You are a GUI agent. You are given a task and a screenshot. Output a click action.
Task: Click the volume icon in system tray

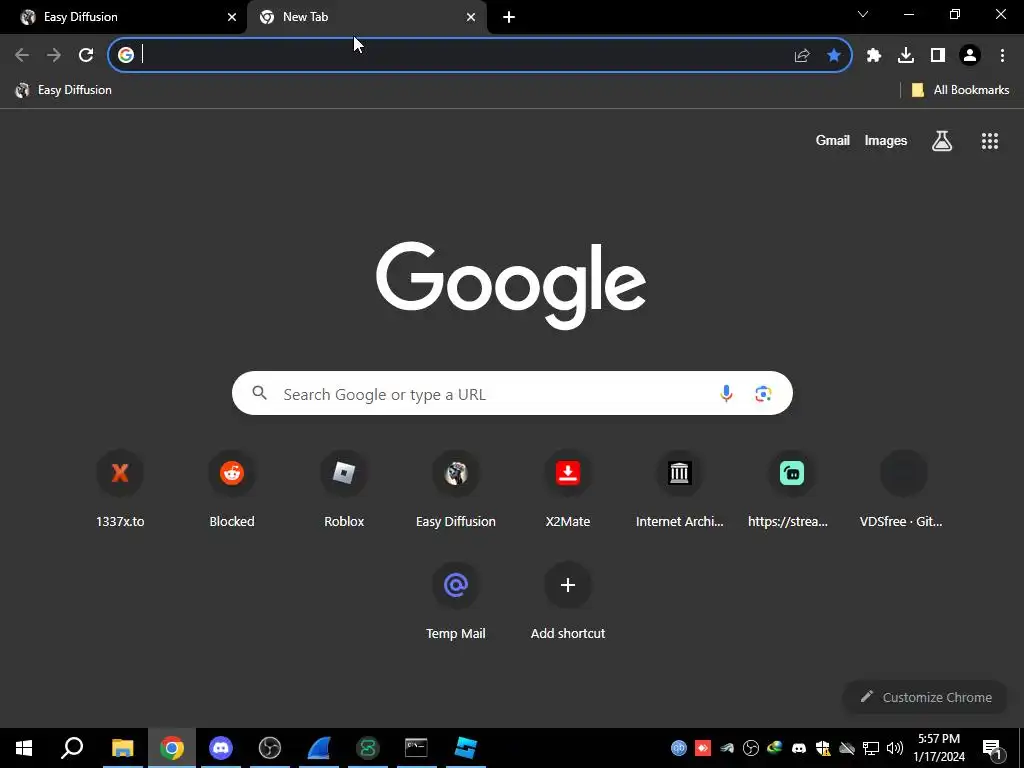tap(895, 748)
